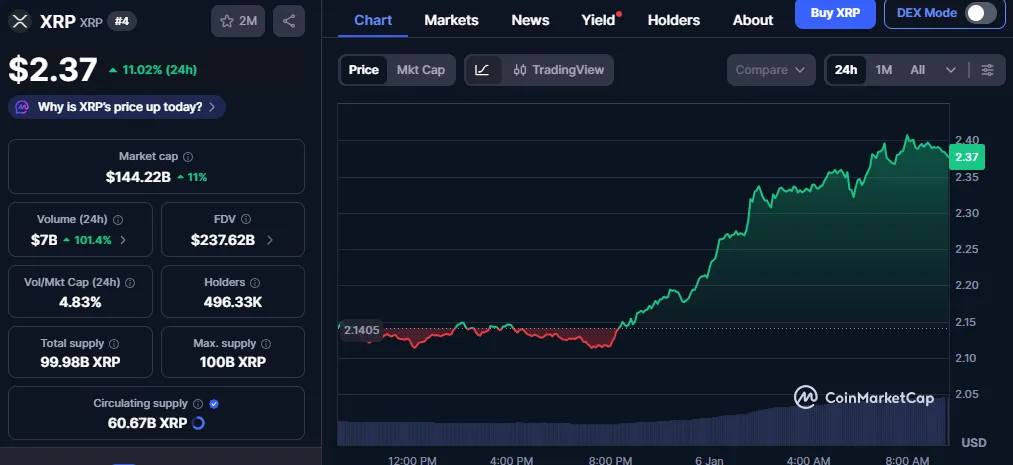Image resolution: width=1013 pixels, height=465 pixels.
Task: Expand Volume (24h) details chevron
Action: click(123, 240)
